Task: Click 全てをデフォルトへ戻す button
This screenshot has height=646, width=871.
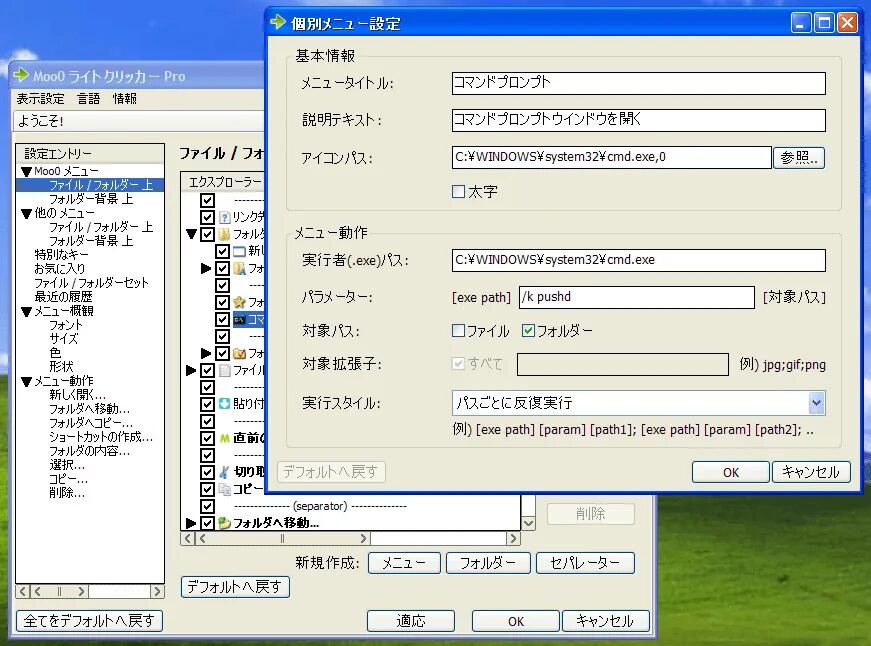Action: point(89,620)
